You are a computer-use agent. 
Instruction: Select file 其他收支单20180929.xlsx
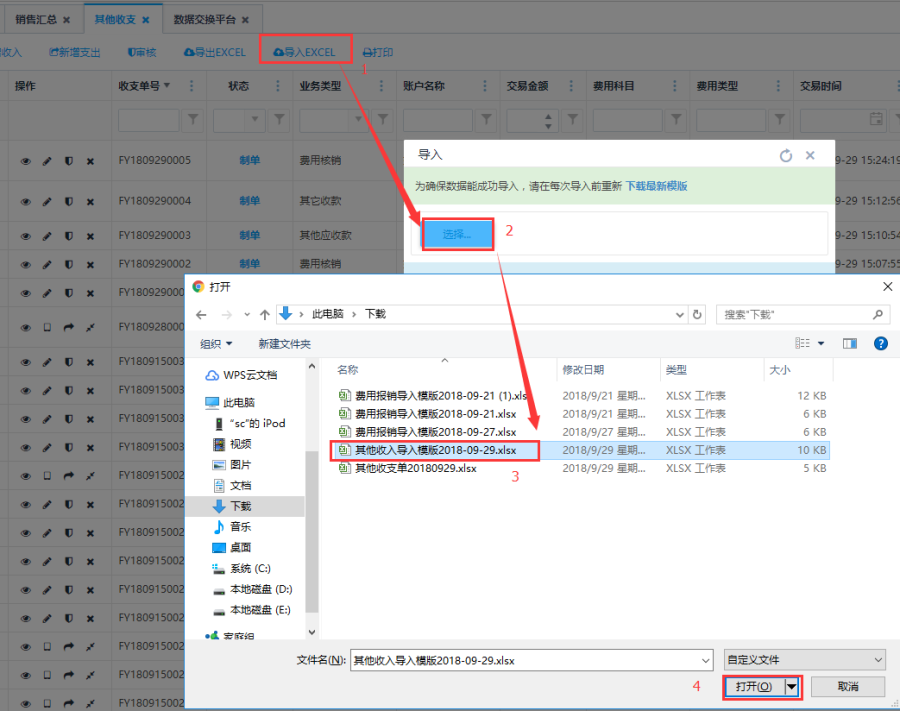pos(415,468)
